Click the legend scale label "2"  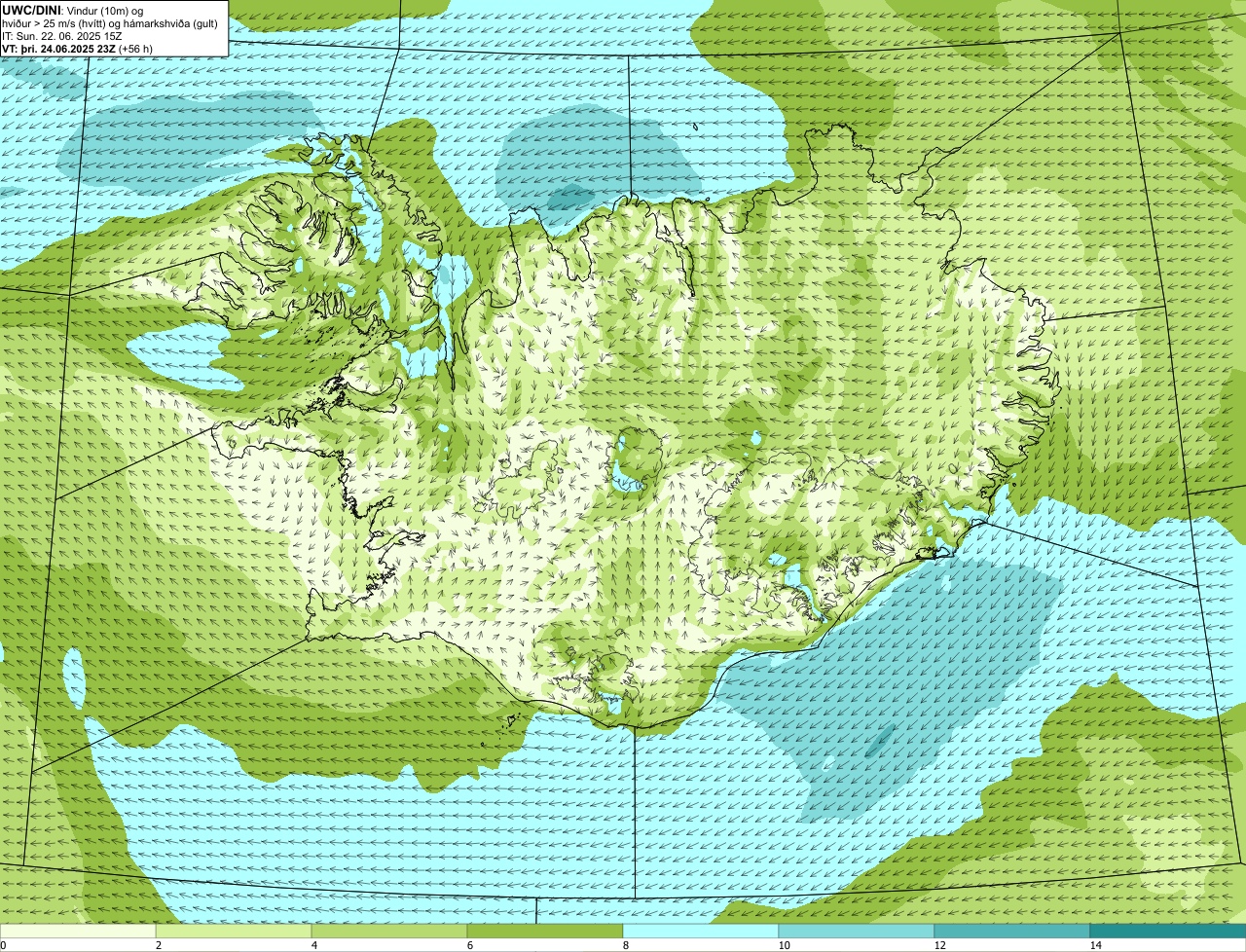(158, 945)
